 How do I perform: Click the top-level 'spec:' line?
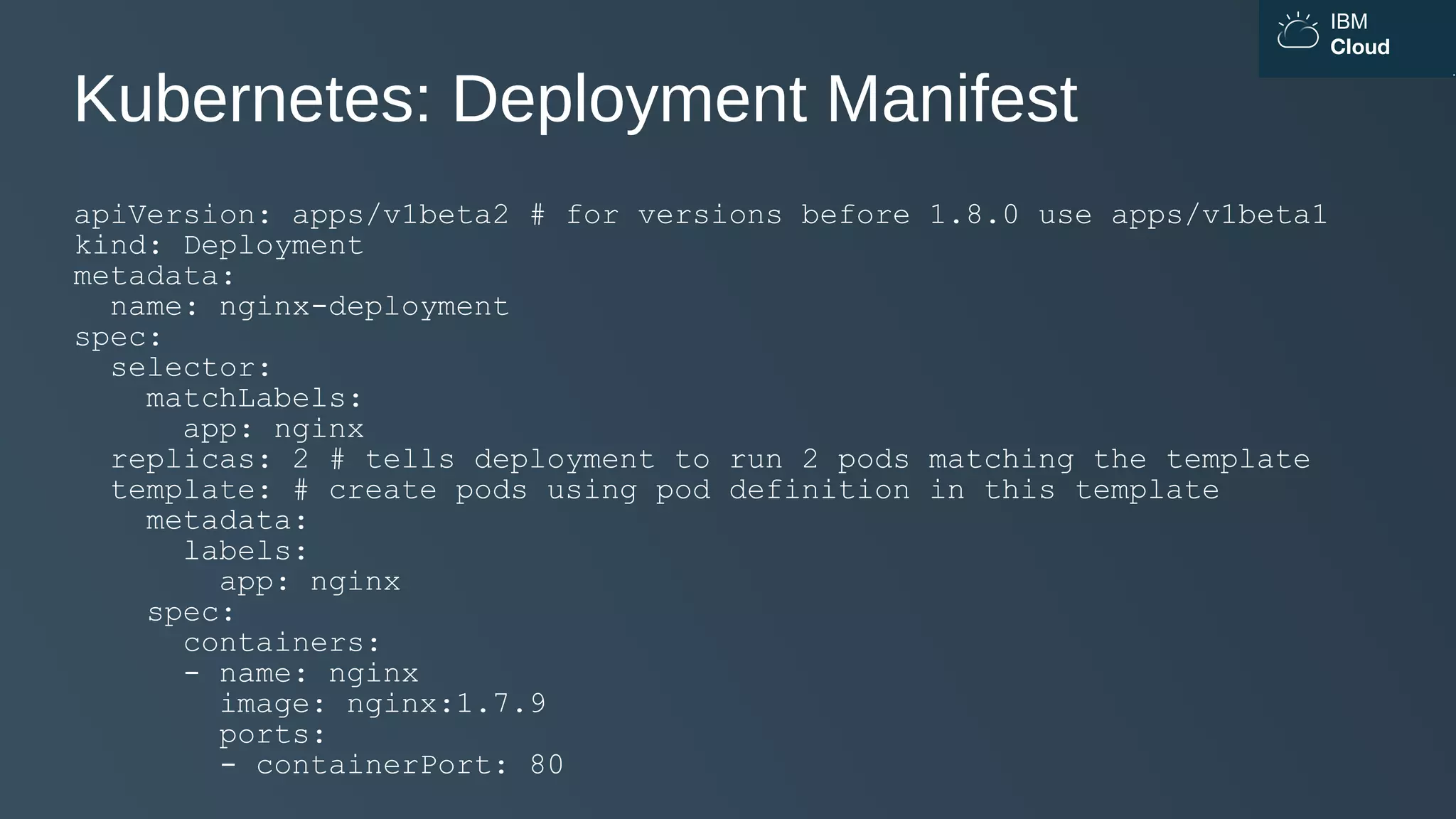(x=118, y=337)
